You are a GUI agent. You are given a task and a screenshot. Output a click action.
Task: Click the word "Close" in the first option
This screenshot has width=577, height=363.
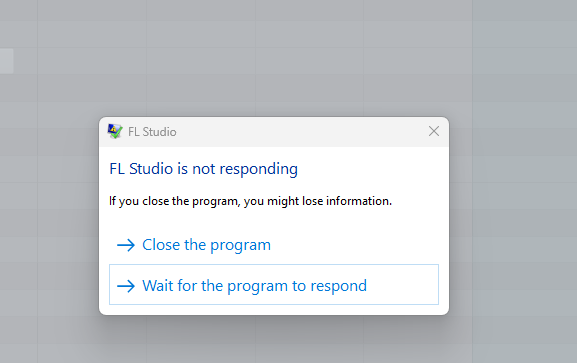[x=161, y=245]
